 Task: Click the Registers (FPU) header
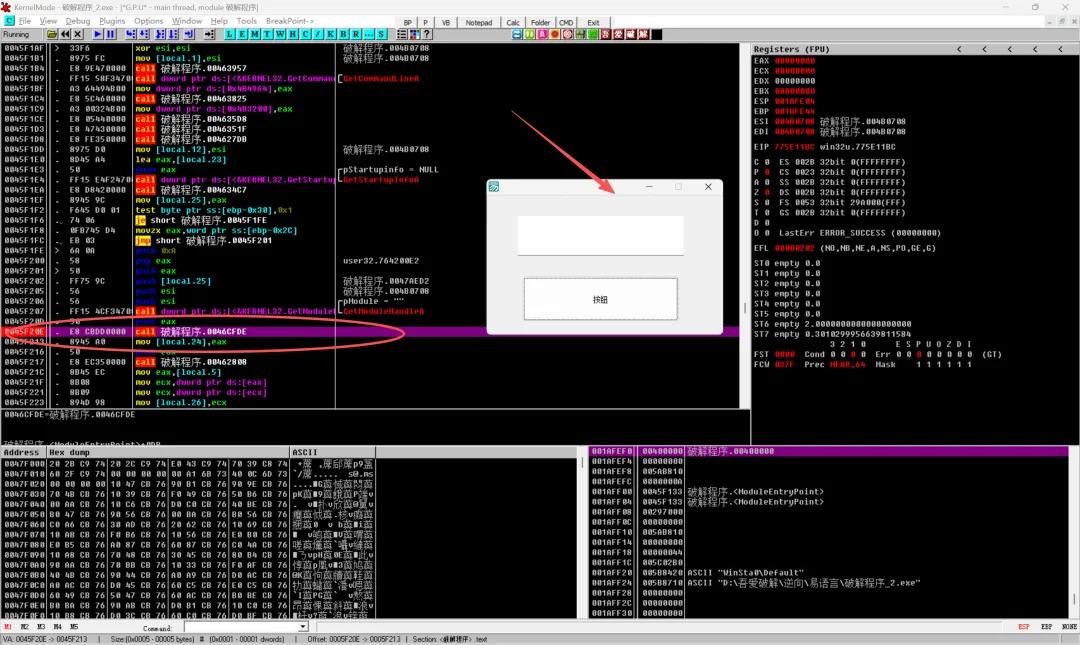[791, 50]
